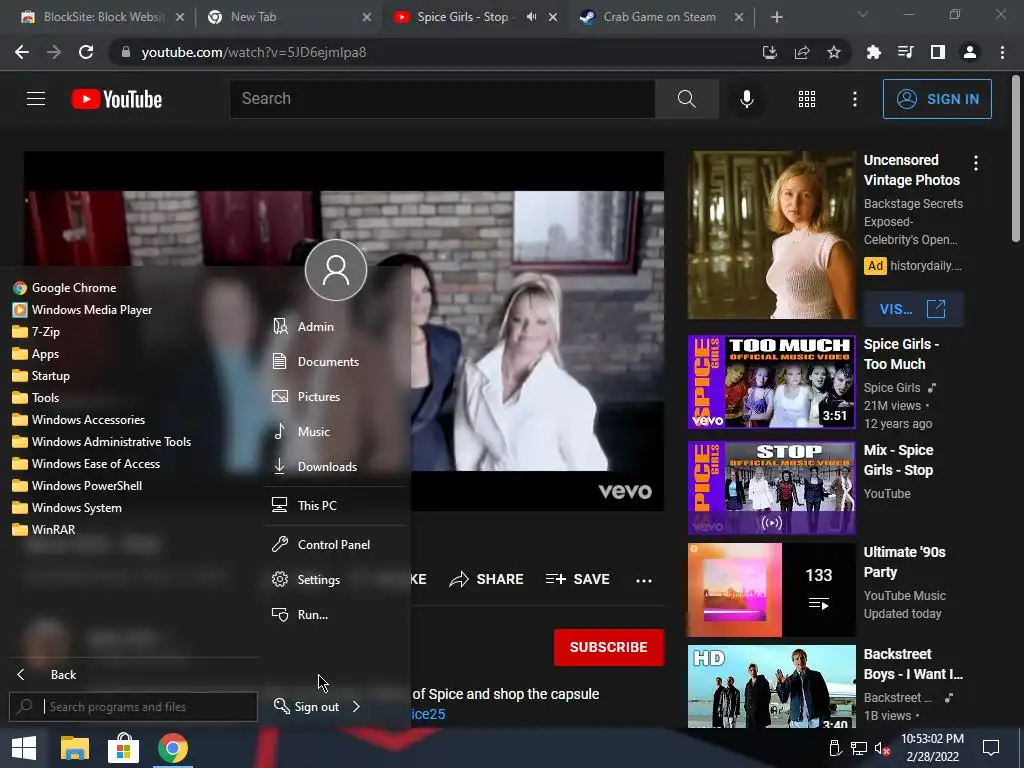Viewport: 1024px width, 768px height.
Task: Click the SIGN IN button
Action: click(937, 99)
